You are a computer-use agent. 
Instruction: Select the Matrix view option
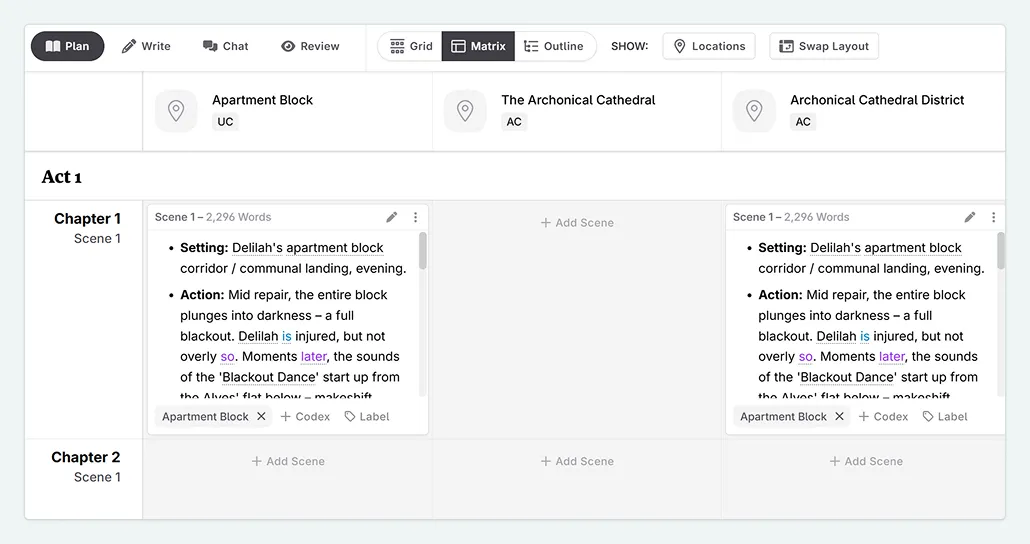478,46
